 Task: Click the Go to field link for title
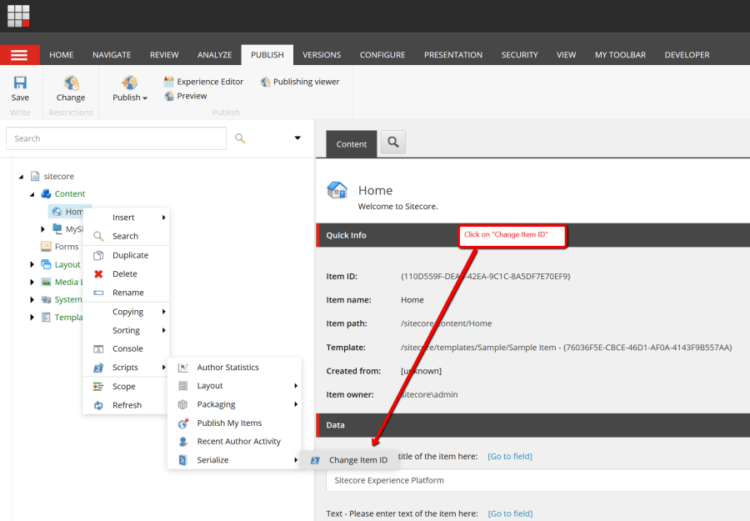[508, 456]
